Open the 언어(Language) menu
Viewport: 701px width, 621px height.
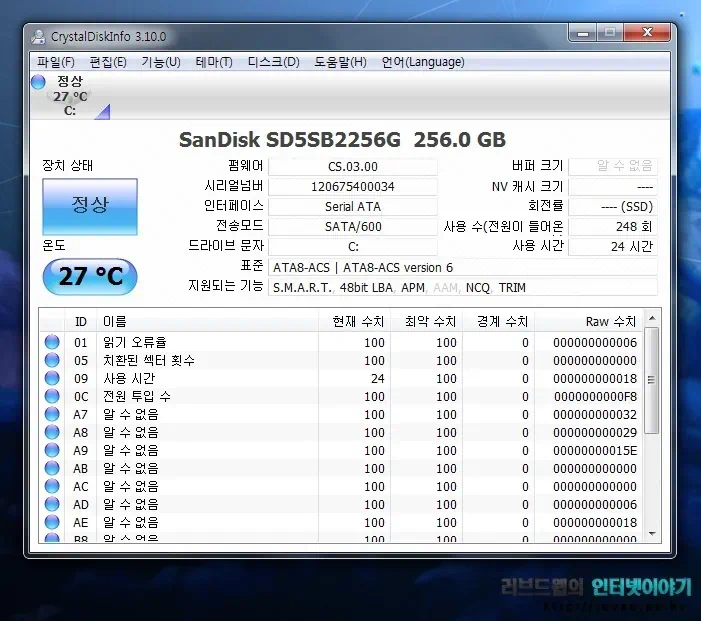(423, 62)
